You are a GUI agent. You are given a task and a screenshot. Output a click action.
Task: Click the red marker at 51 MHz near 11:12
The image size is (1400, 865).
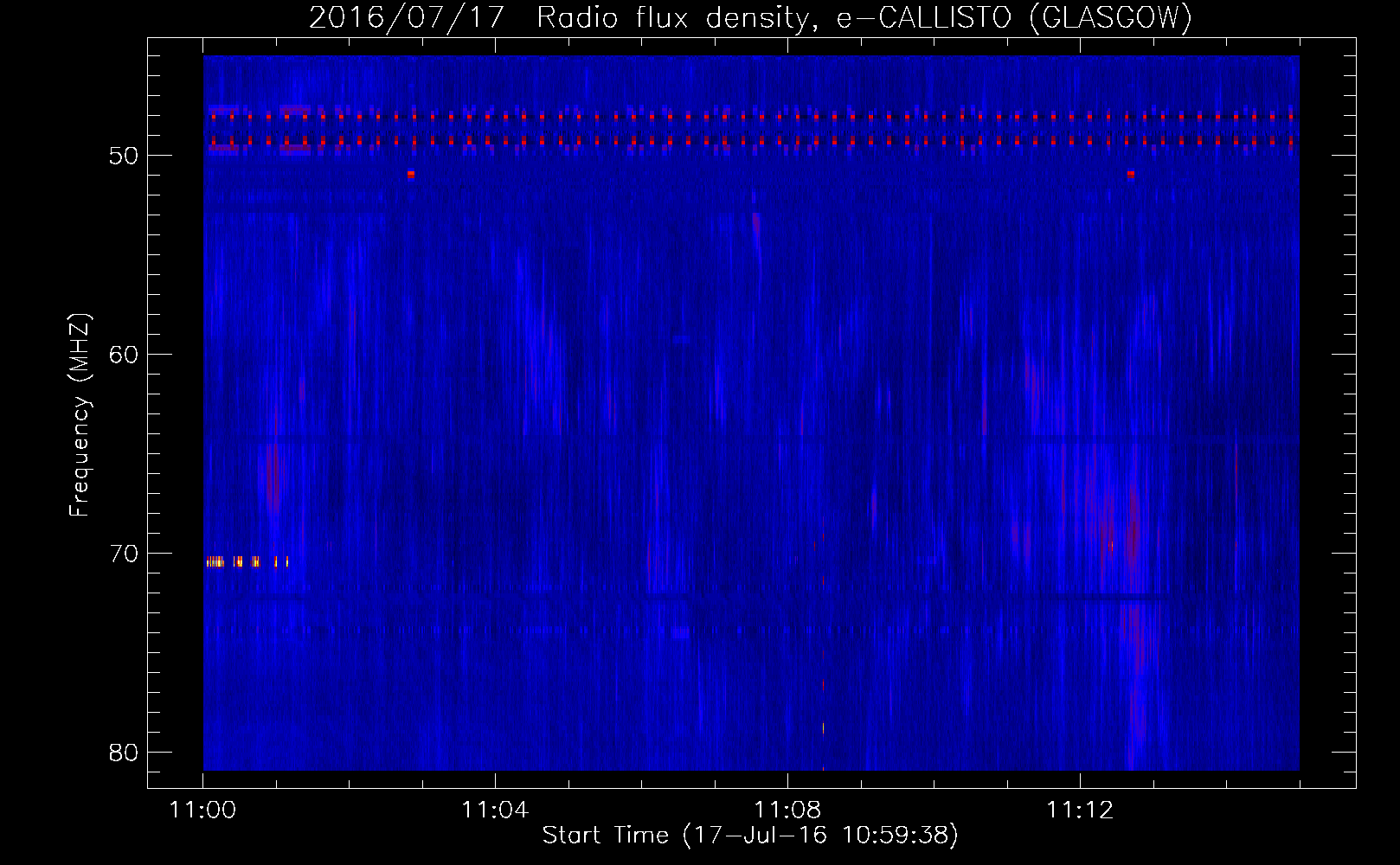1131,174
